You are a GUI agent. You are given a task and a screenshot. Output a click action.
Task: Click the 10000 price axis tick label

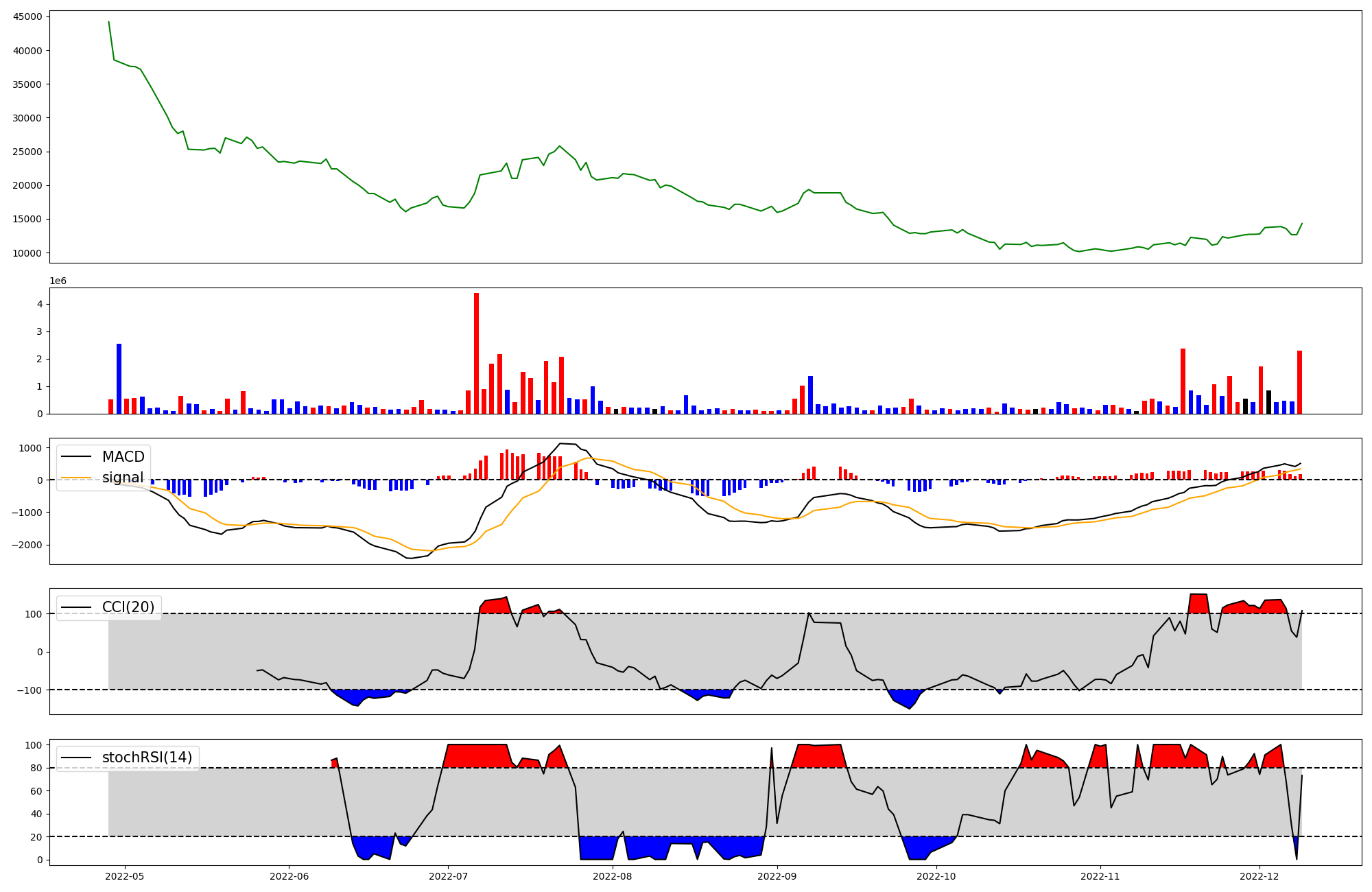[x=27, y=253]
